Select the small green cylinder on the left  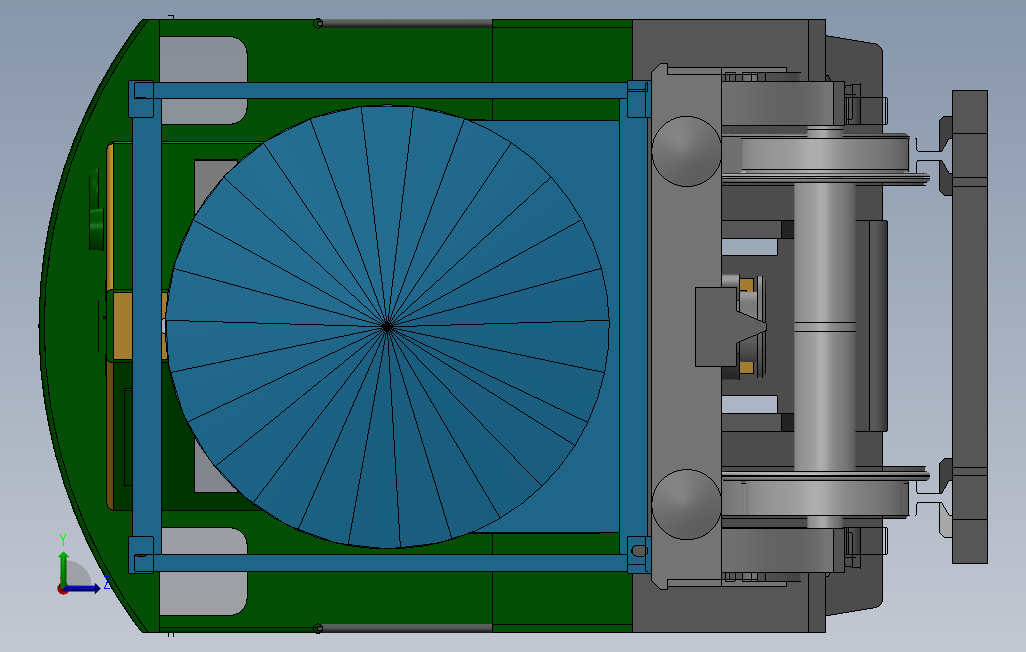click(x=96, y=229)
